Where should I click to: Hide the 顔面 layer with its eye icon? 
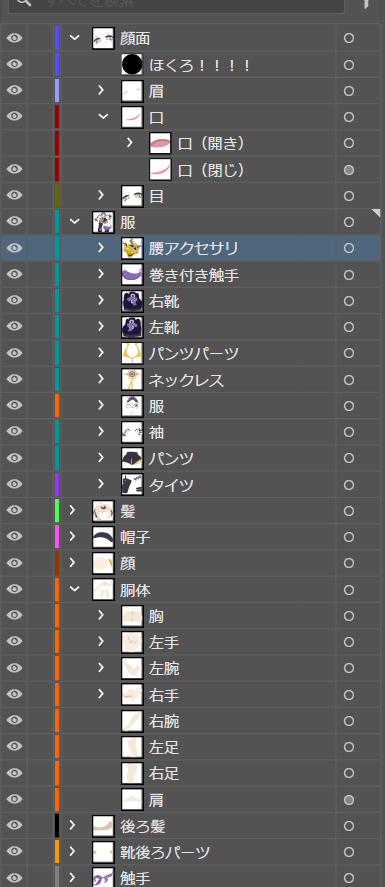(15, 38)
